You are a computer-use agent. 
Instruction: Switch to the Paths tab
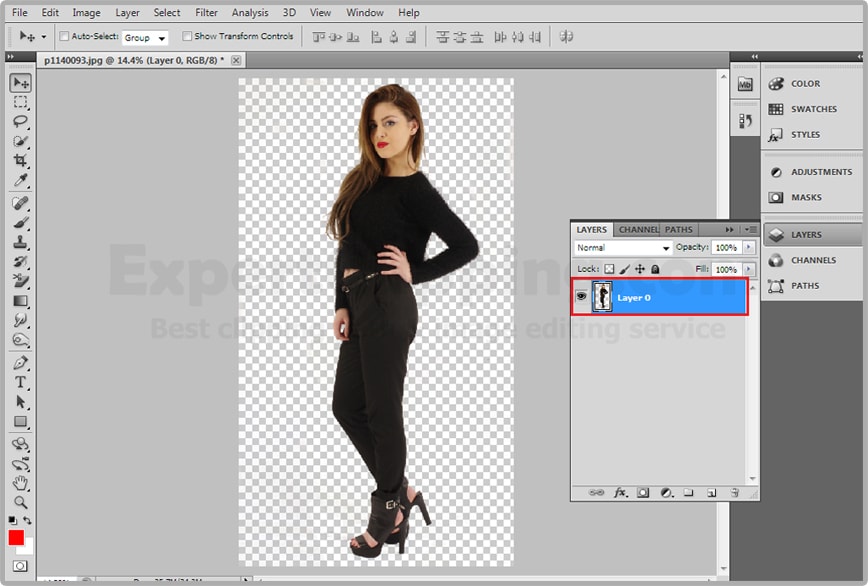678,230
